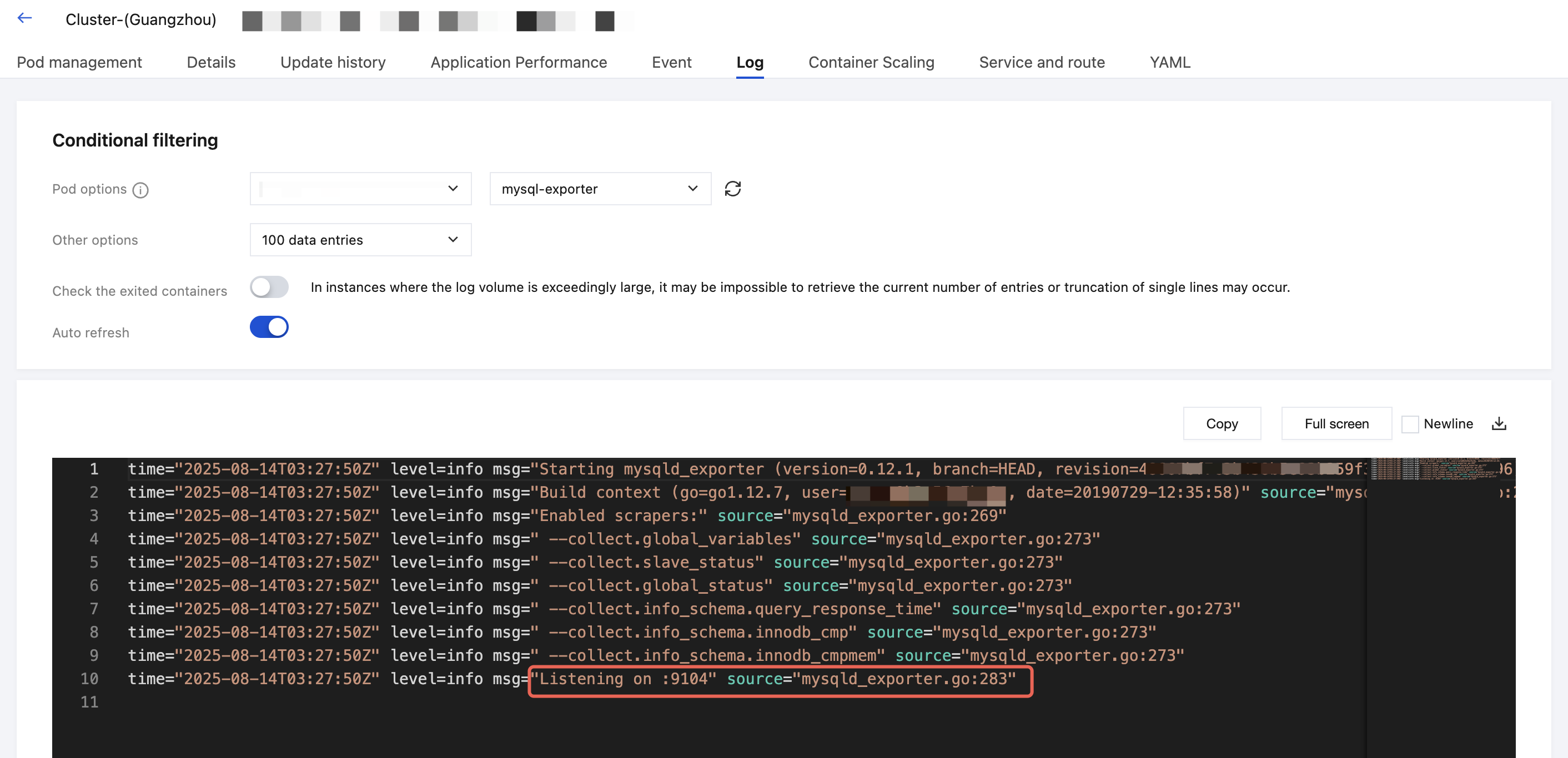
Task: Expand the mysql-exporter container dropdown
Action: point(600,189)
